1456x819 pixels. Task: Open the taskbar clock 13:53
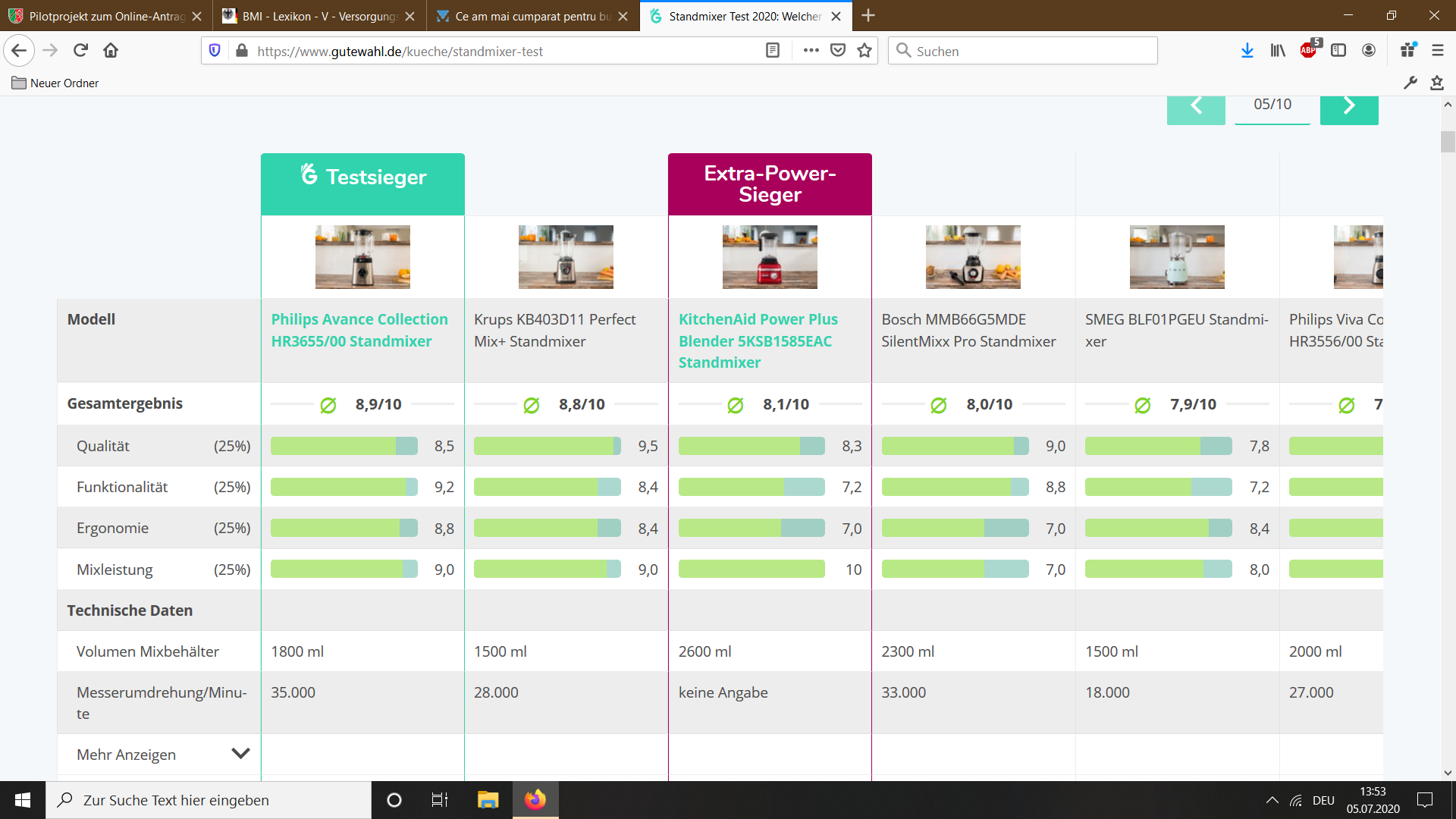click(x=1373, y=800)
